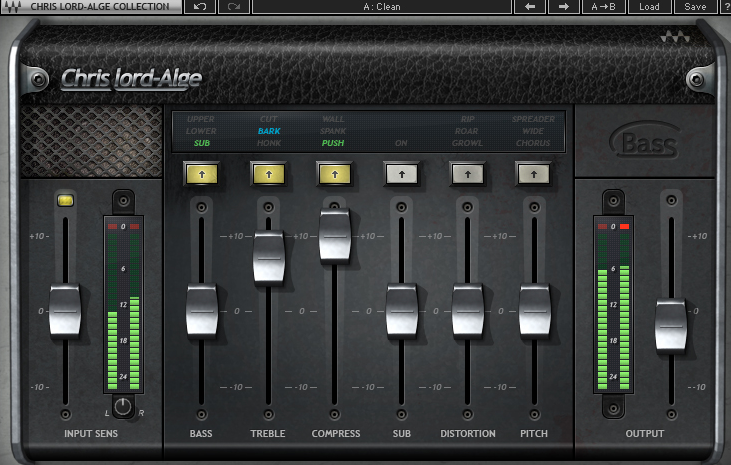The height and width of the screenshot is (465, 731).
Task: Select the SPREADER pitch mode label
Action: click(x=533, y=119)
